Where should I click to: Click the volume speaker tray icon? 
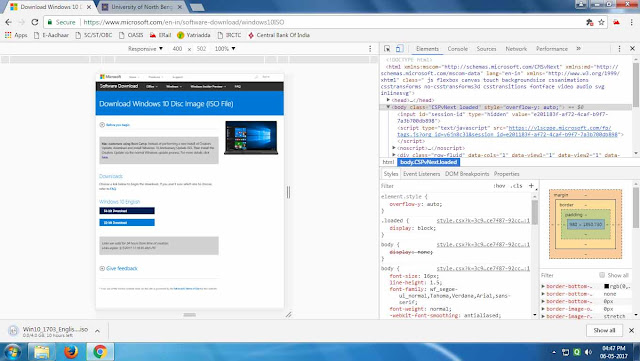[588, 352]
